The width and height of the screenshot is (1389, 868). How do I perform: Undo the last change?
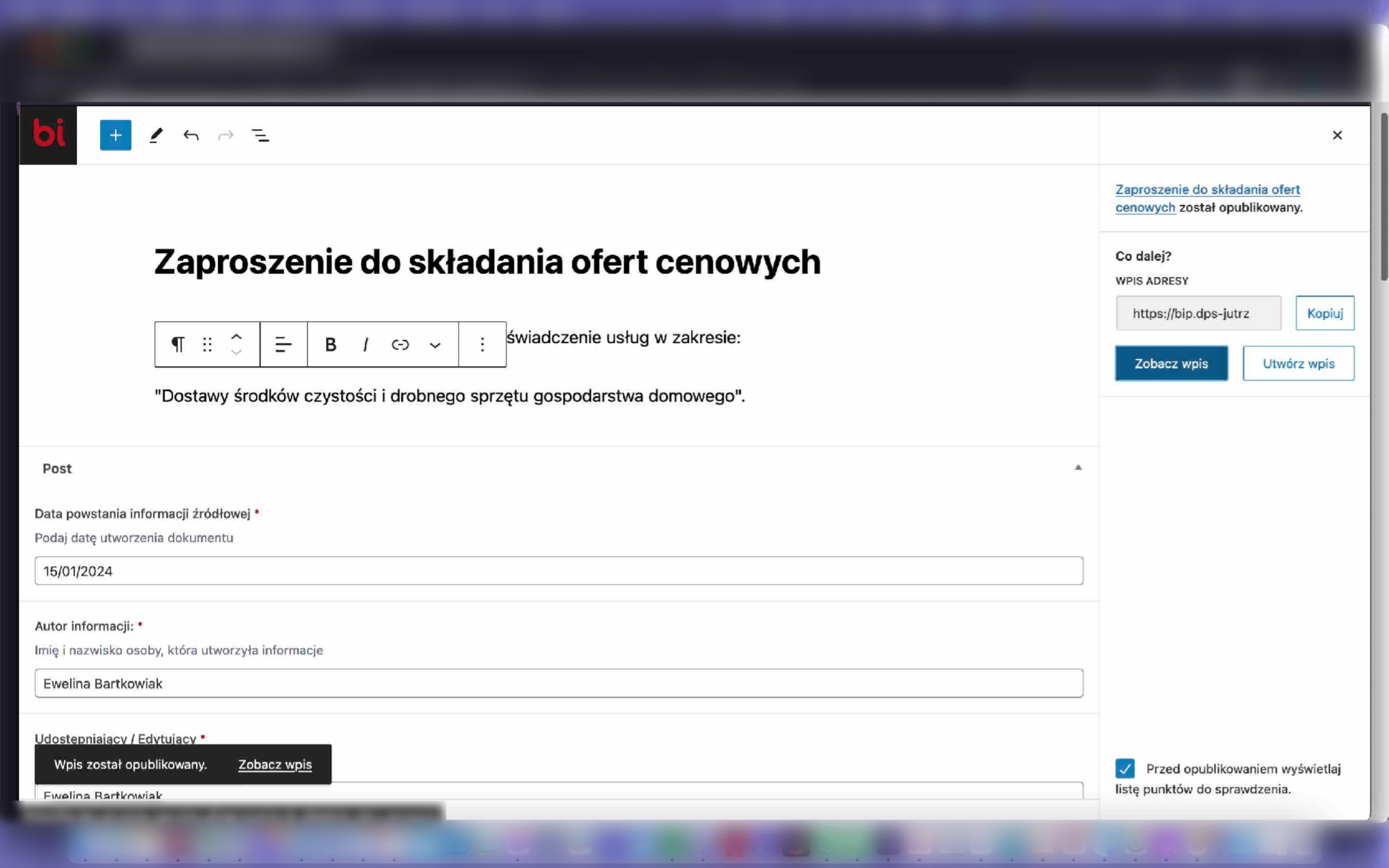coord(191,136)
